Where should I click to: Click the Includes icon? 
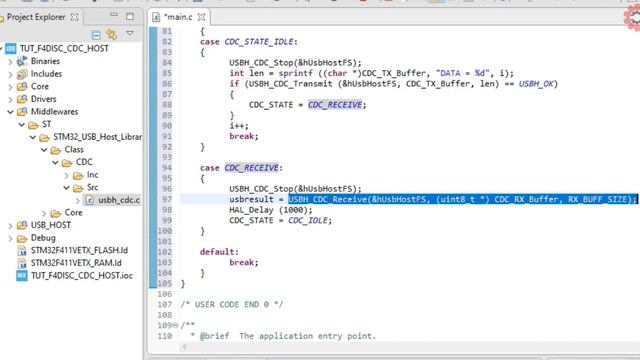click(x=22, y=74)
